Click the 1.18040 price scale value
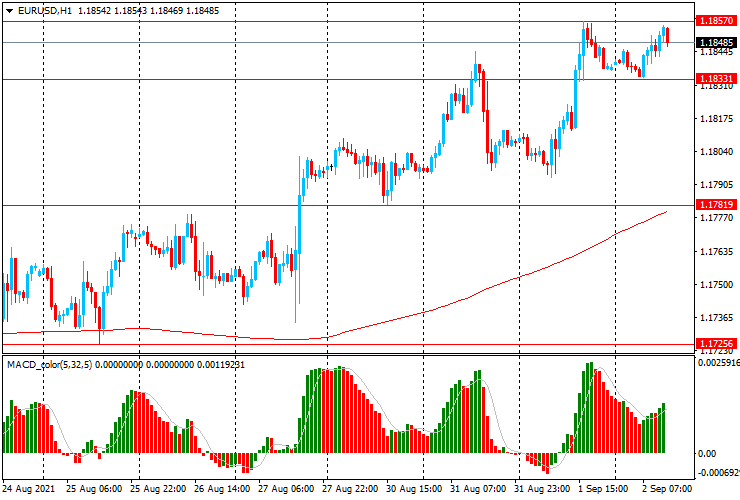 click(x=716, y=152)
